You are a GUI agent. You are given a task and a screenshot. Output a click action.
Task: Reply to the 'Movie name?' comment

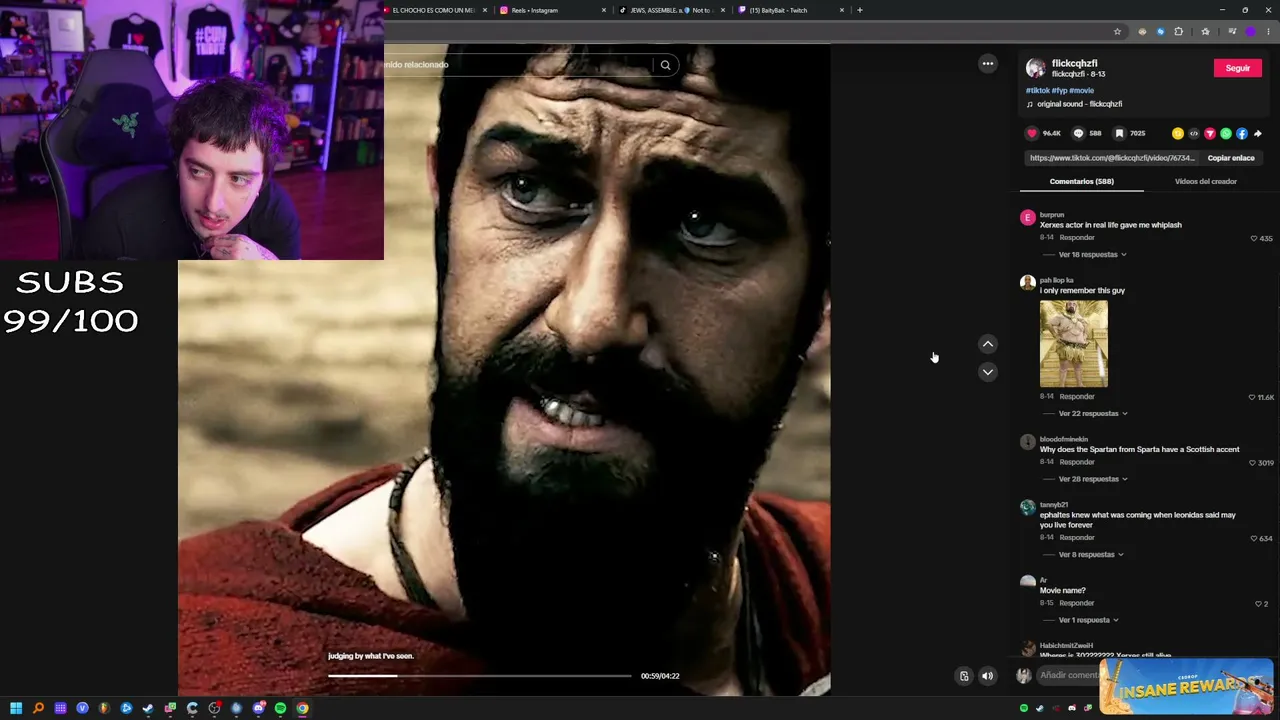pyautogui.click(x=1077, y=604)
